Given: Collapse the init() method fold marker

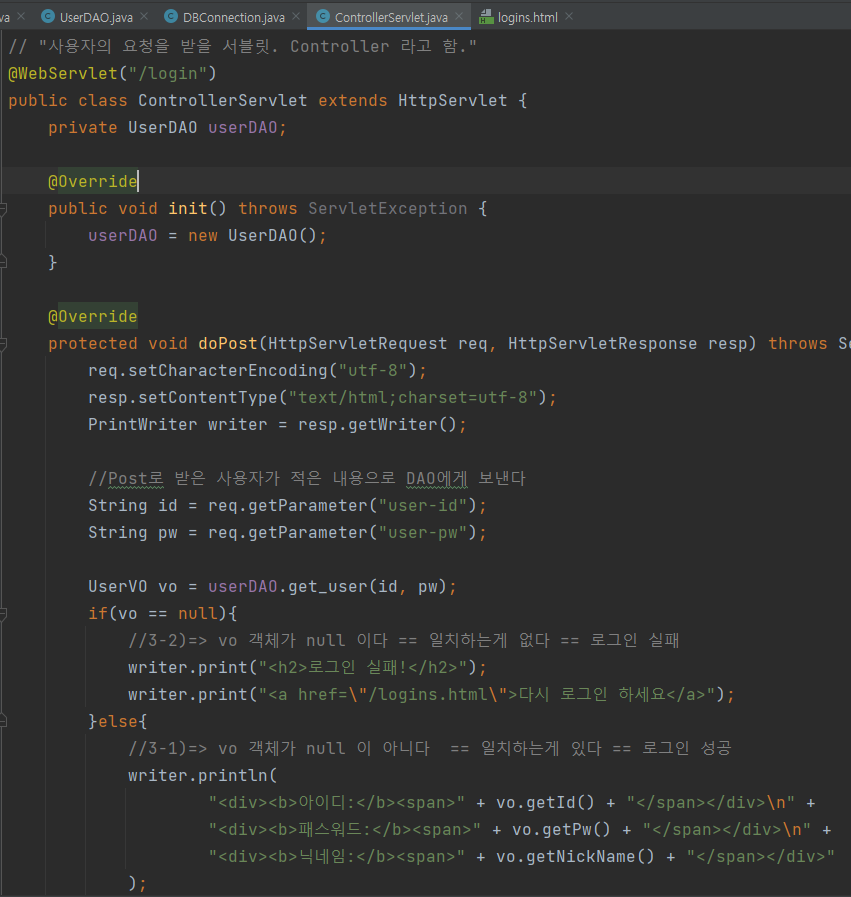Looking at the screenshot, I should (3, 209).
